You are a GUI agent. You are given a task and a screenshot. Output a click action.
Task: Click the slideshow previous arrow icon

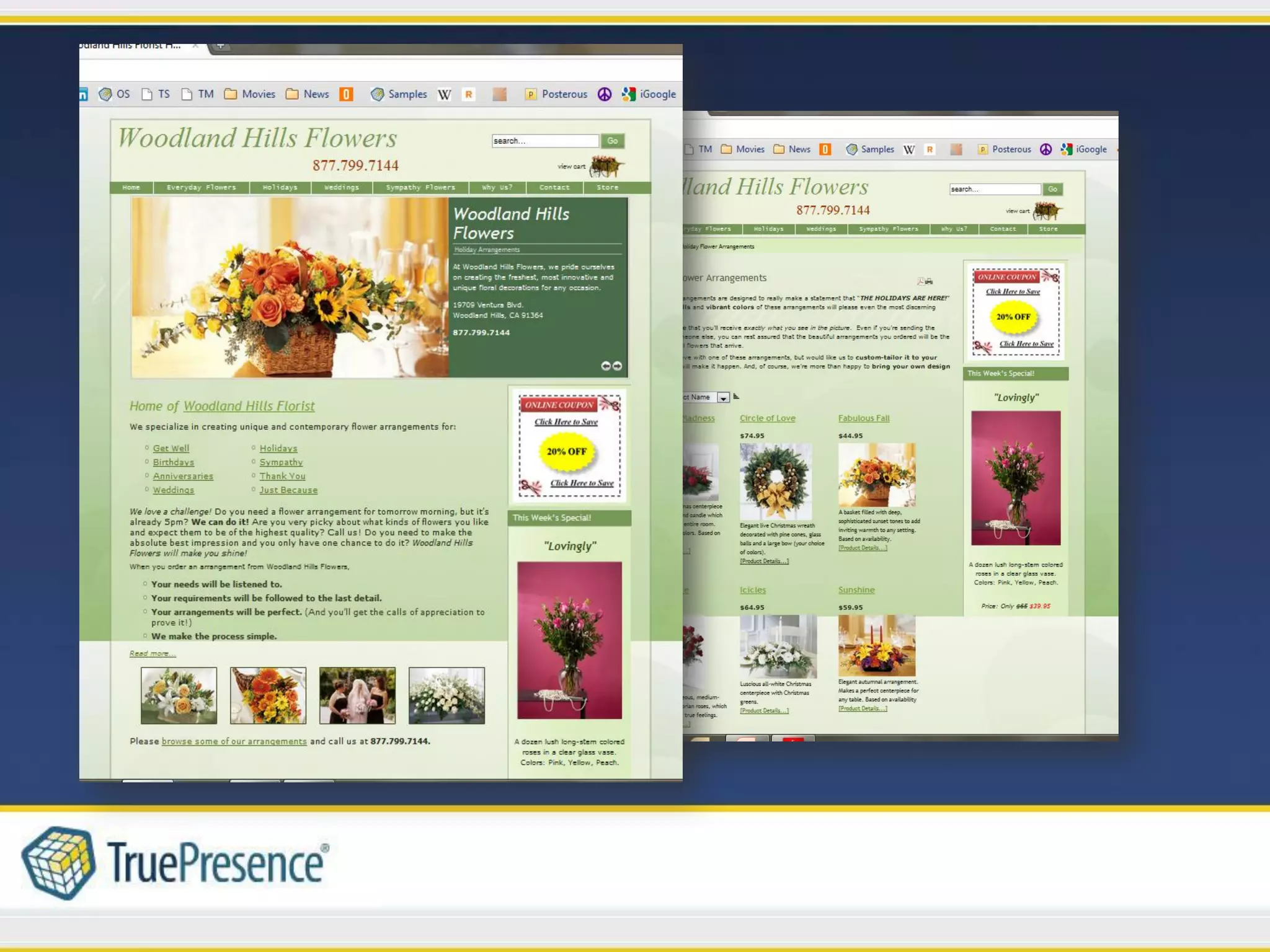point(606,366)
